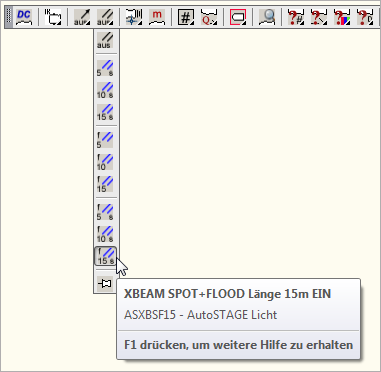The image size is (381, 372).
Task: Select the spot+flood 'f 10 s' option
Action: click(x=105, y=234)
